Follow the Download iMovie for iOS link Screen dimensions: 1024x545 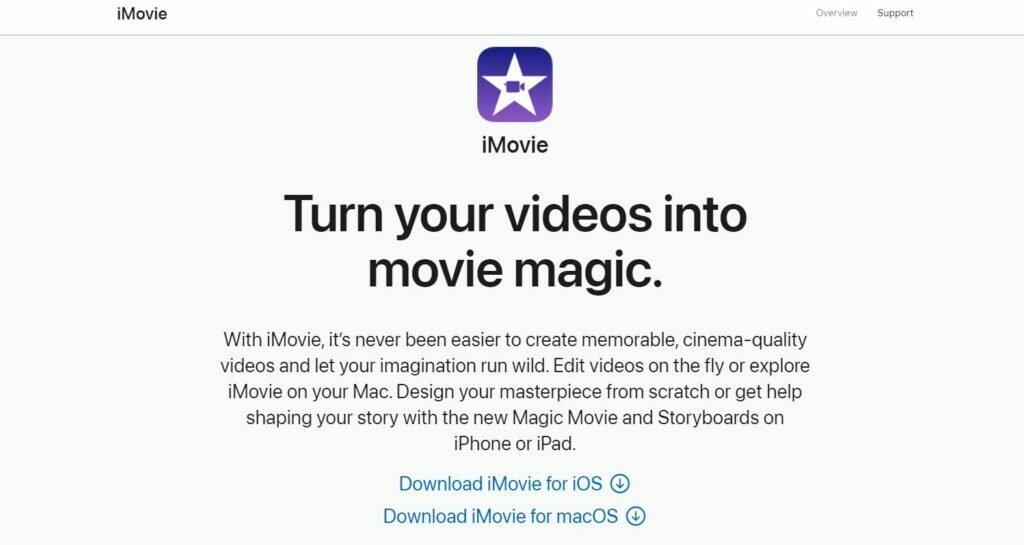[500, 484]
